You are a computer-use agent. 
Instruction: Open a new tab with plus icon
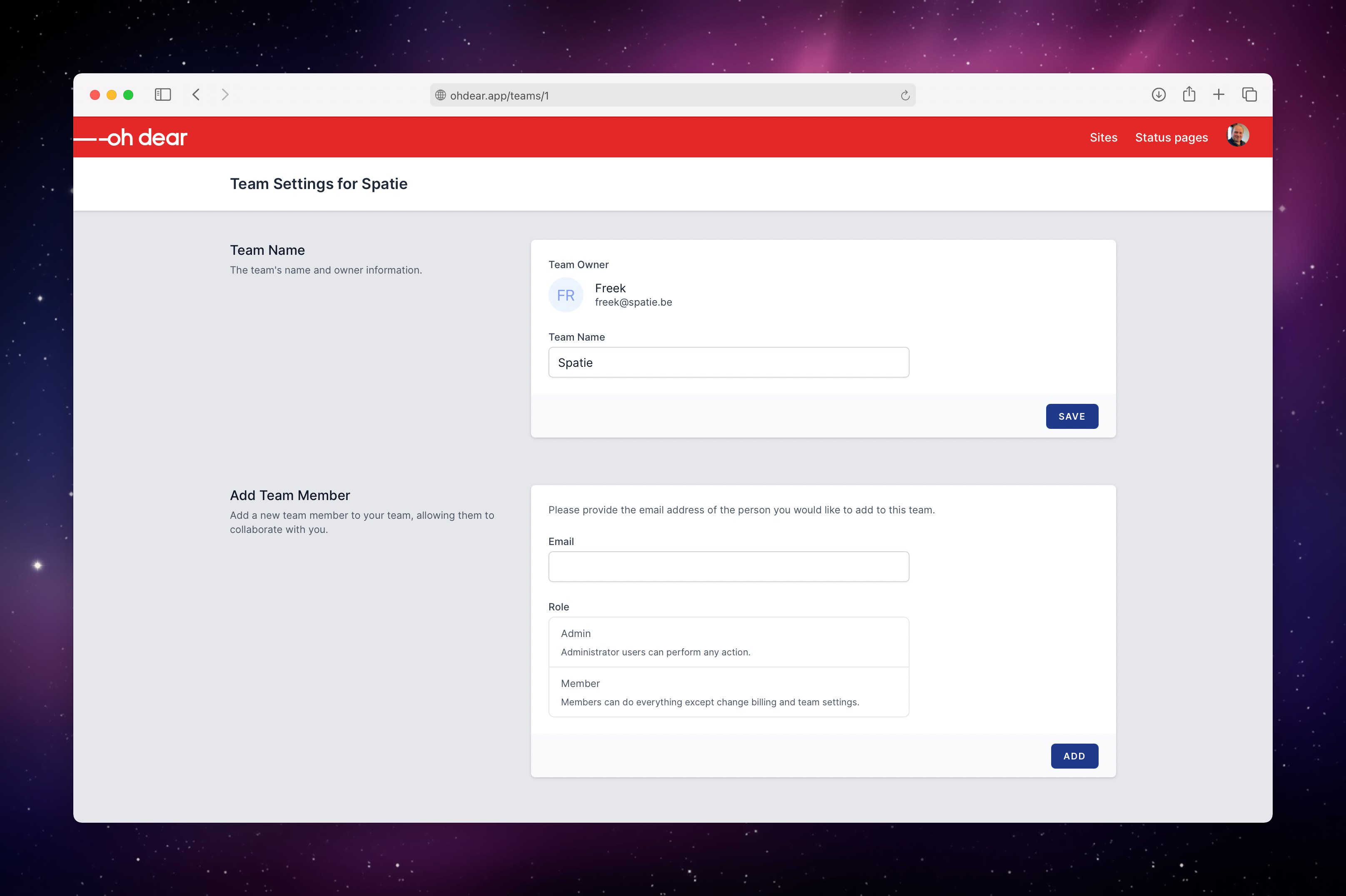(x=1219, y=94)
